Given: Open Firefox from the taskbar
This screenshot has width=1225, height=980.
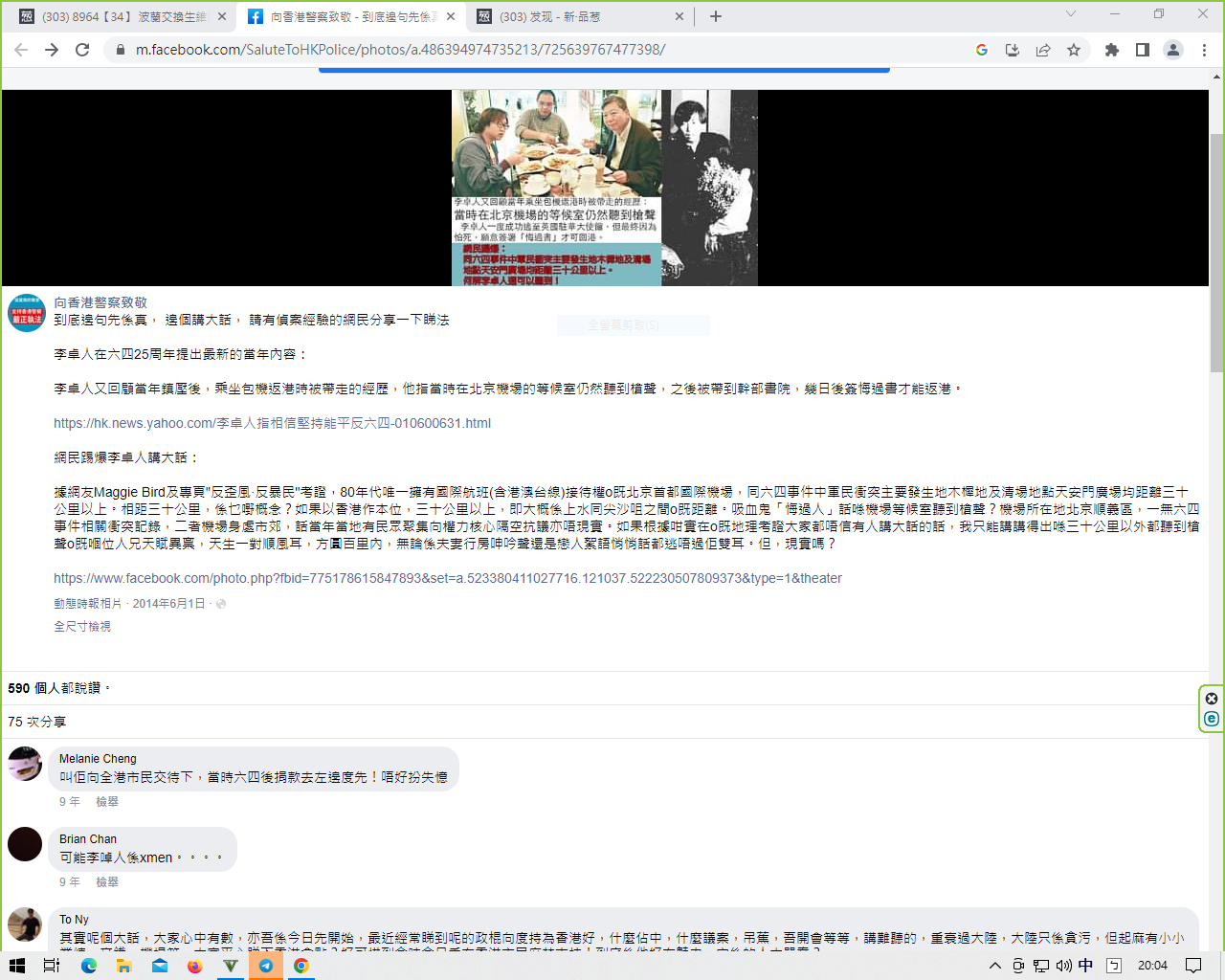Looking at the screenshot, I should (195, 966).
